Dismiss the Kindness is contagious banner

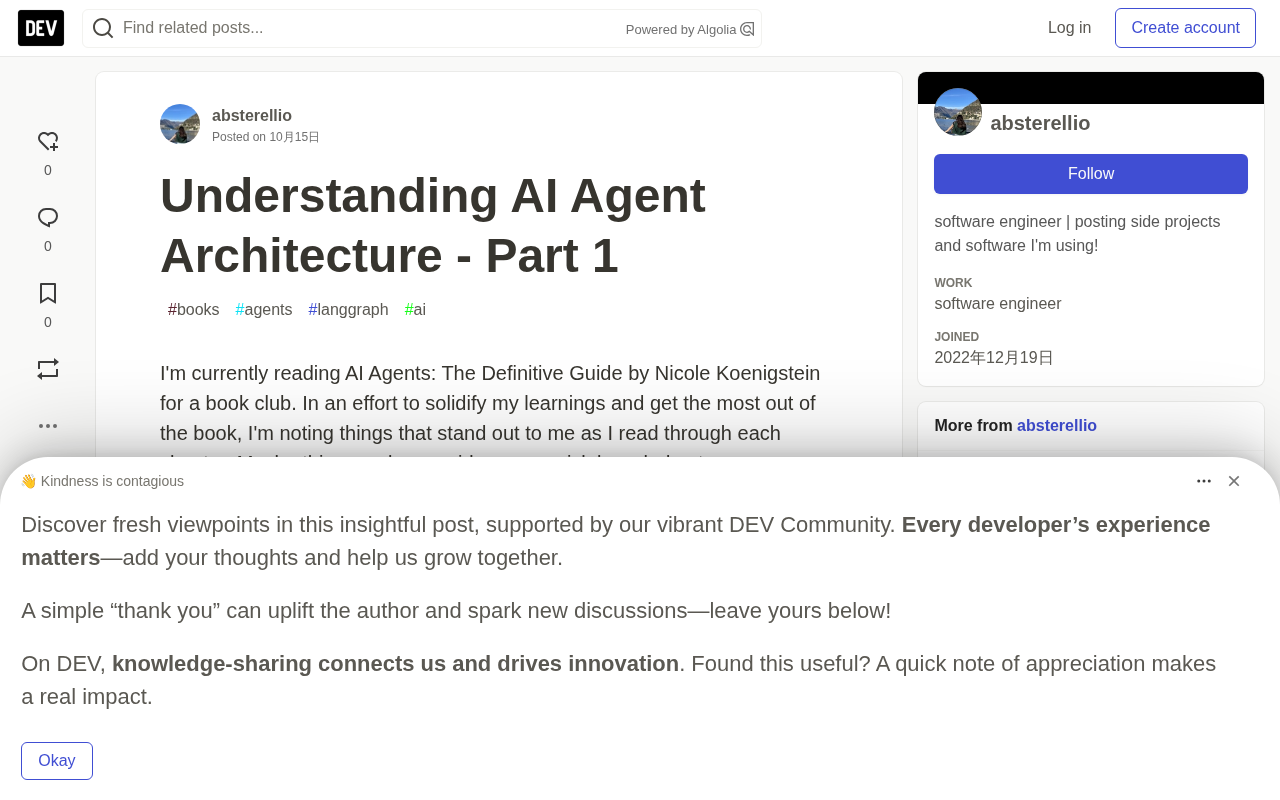coord(1234,481)
